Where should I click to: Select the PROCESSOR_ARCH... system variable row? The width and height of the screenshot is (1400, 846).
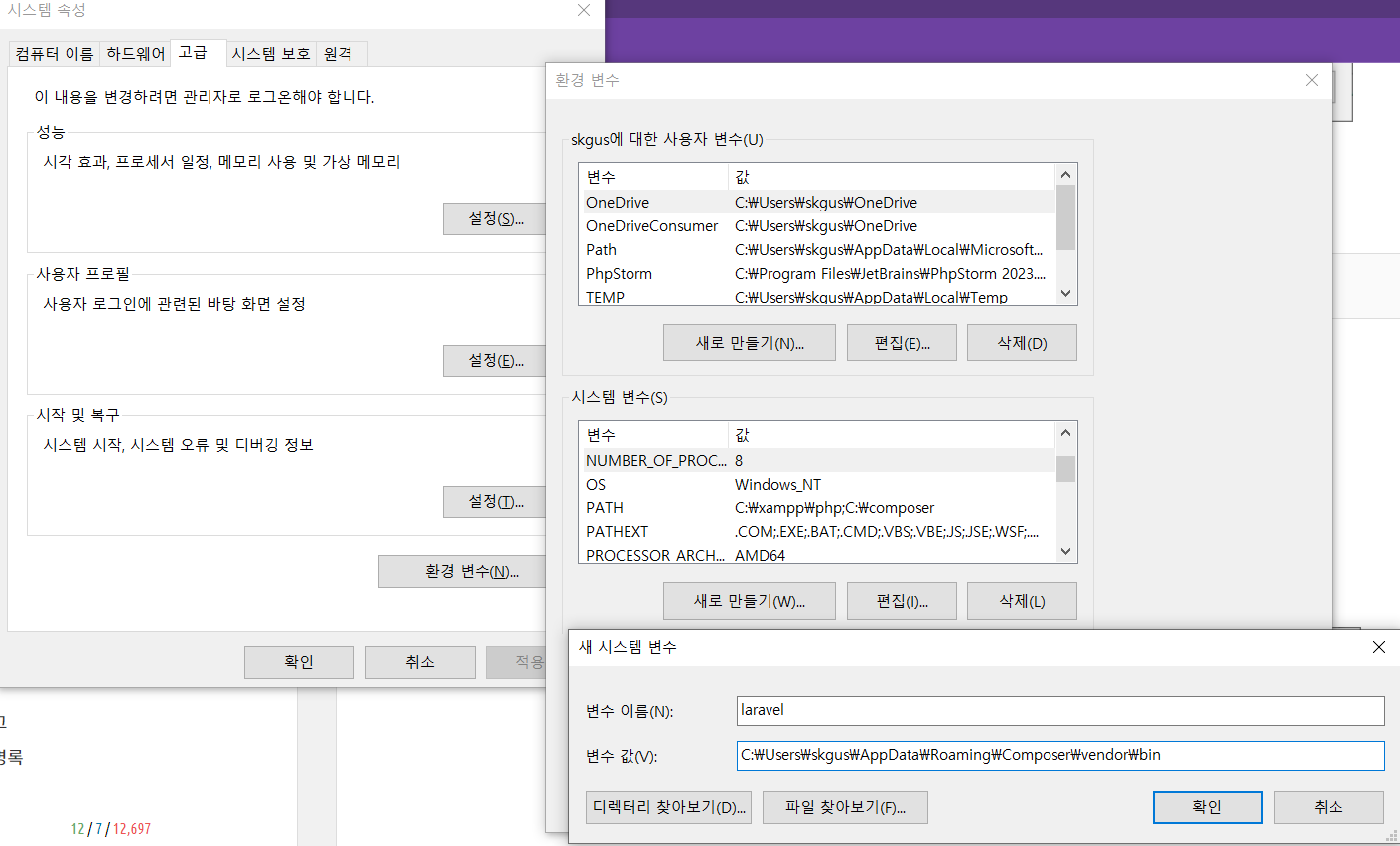click(816, 554)
